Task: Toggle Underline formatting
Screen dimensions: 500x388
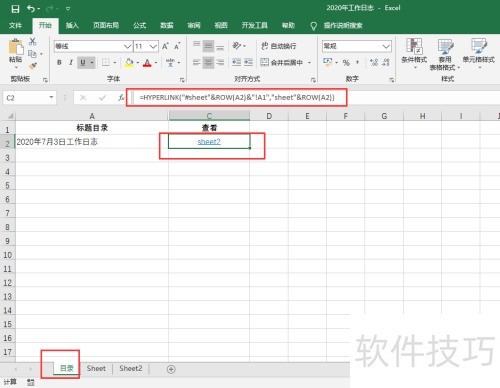Action: pyautogui.click(x=83, y=62)
